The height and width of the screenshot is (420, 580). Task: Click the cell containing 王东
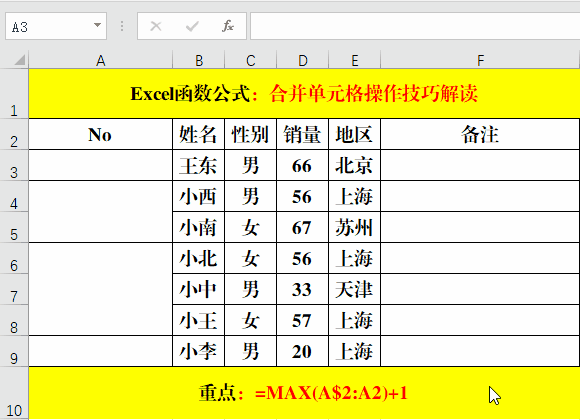tap(199, 165)
